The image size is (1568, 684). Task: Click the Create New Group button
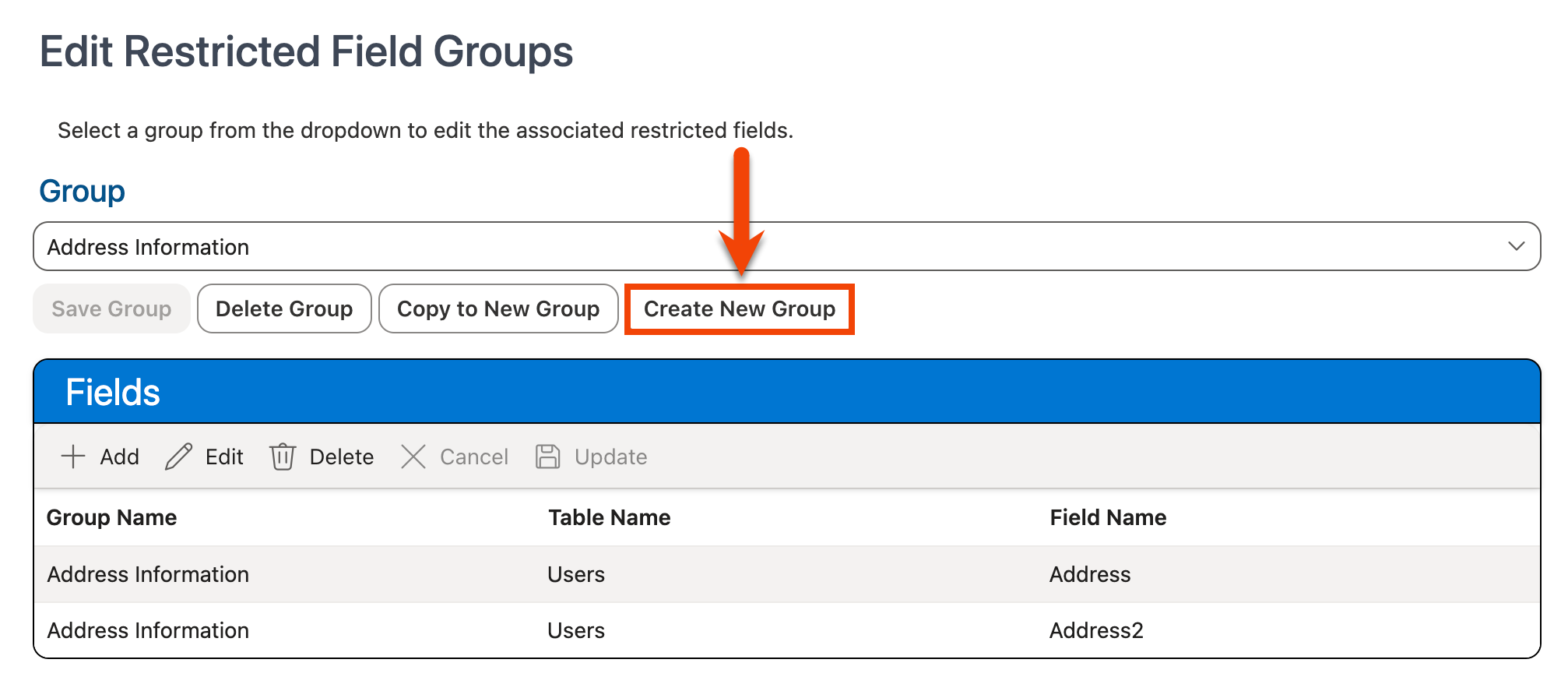coord(739,309)
